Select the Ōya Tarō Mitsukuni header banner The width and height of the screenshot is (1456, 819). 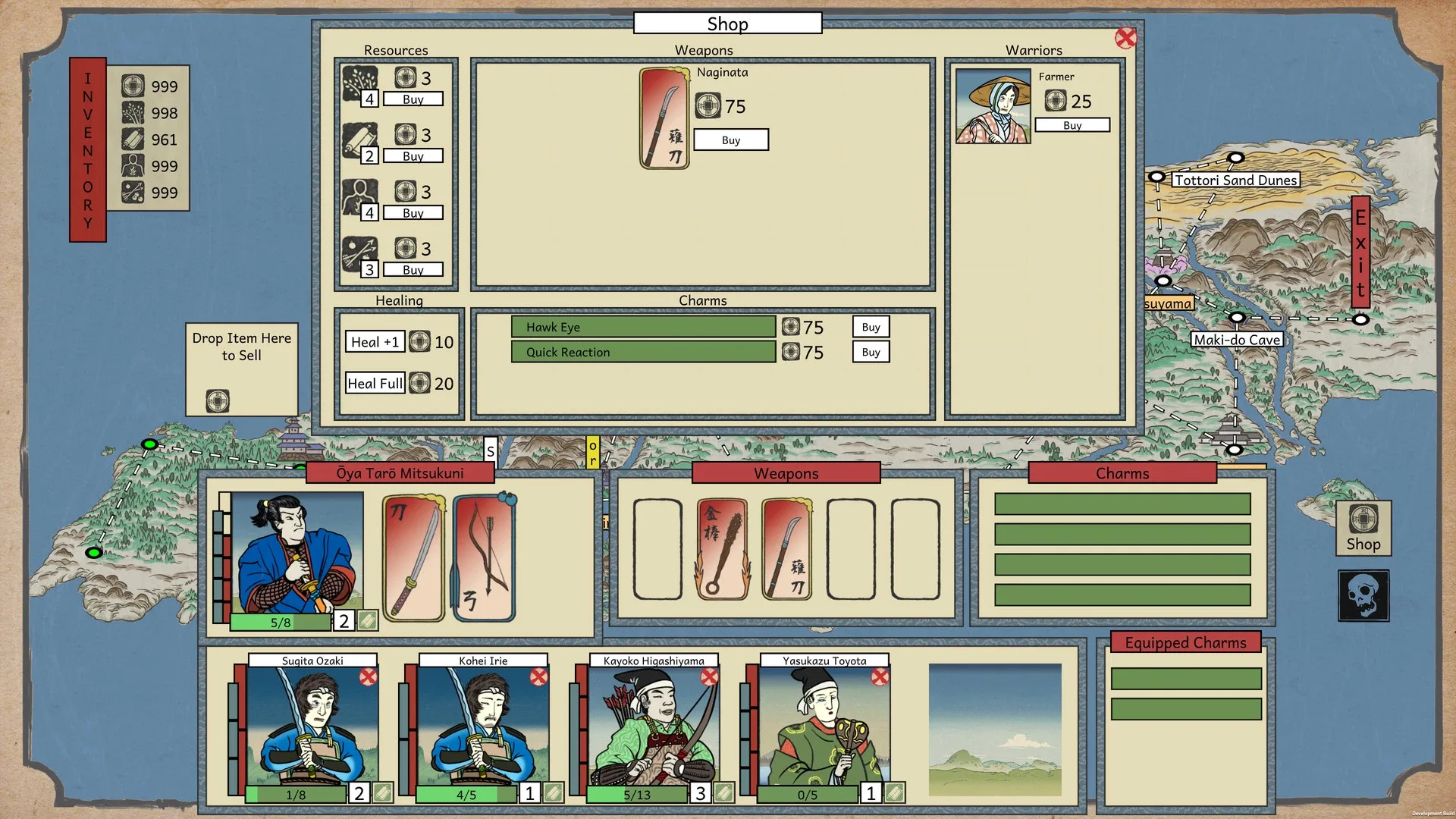point(400,472)
